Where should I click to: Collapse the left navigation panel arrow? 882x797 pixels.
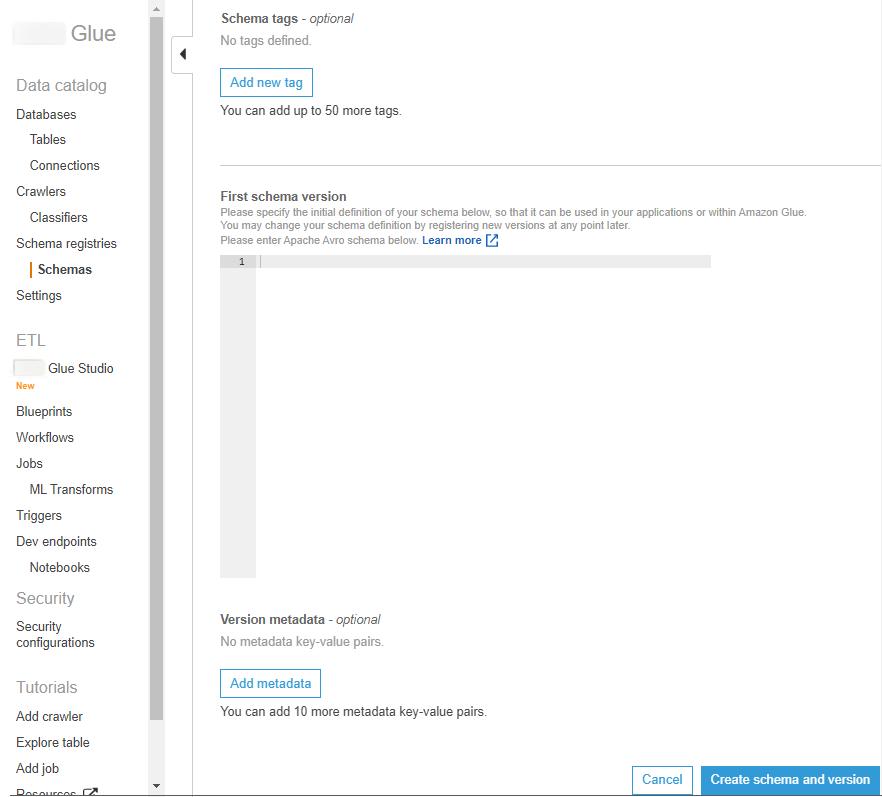pos(182,54)
